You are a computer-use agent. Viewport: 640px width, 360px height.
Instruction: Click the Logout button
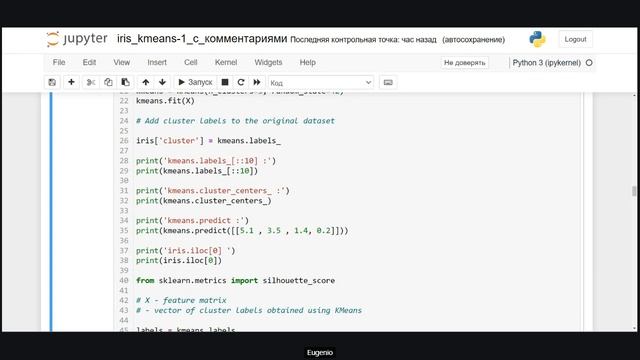tap(575, 40)
